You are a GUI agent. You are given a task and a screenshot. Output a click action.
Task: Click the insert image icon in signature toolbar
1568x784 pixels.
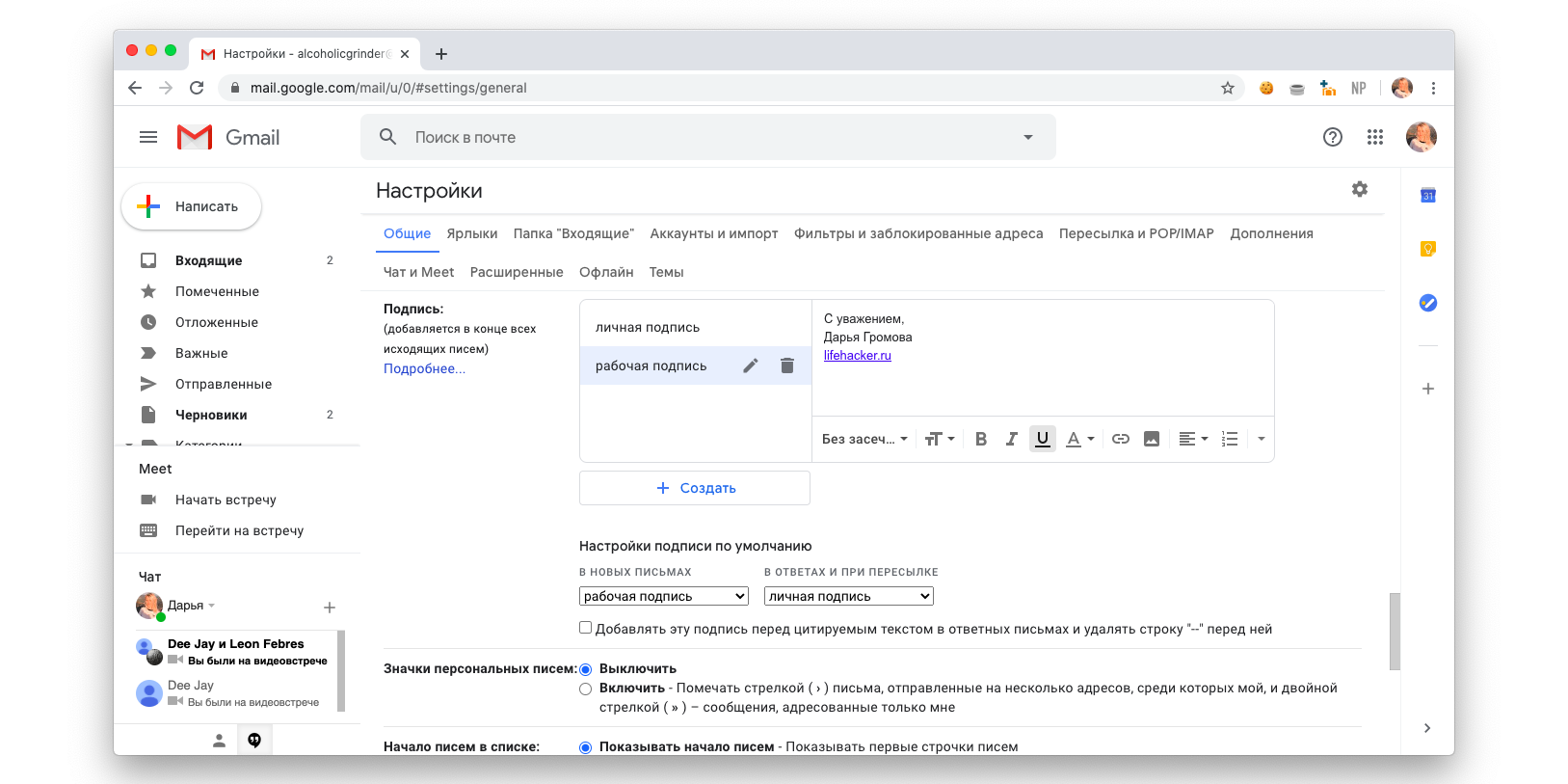click(x=1151, y=439)
